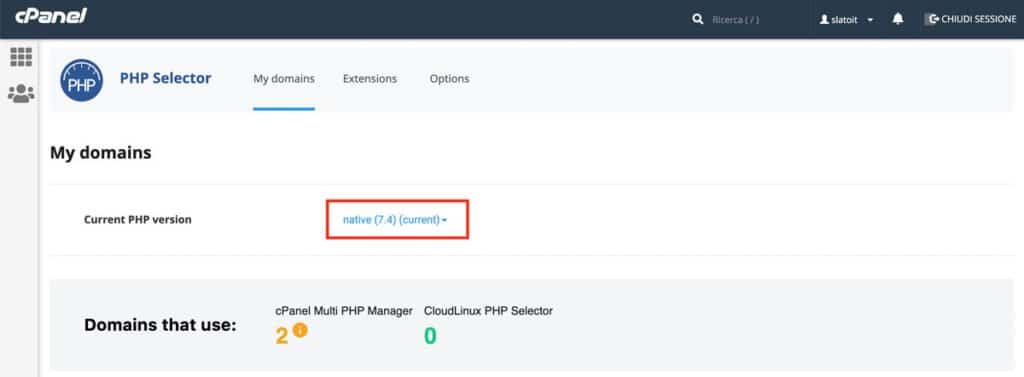Open the slatoit user menu
This screenshot has width=1024, height=377.
point(846,20)
